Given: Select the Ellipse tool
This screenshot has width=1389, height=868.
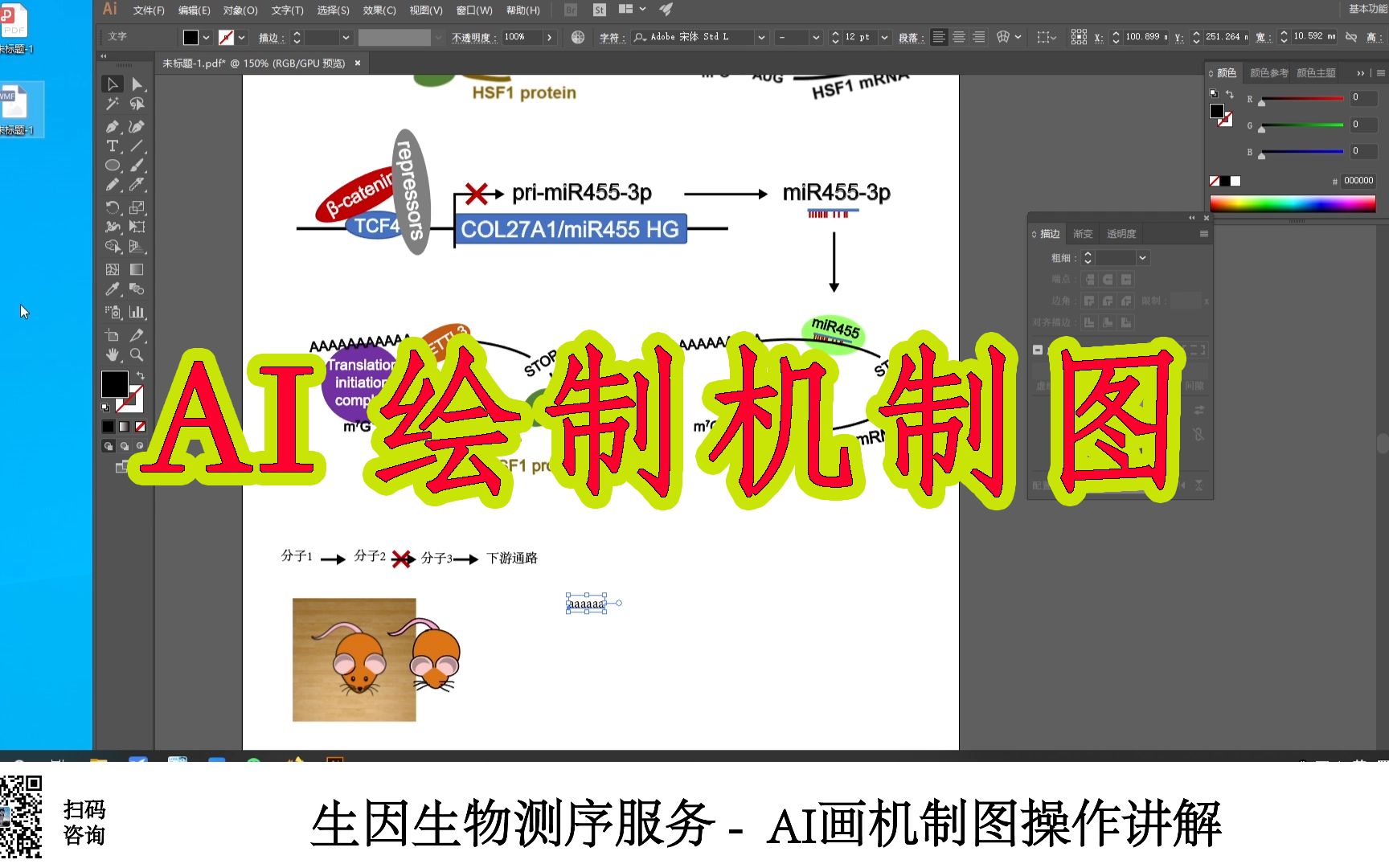Looking at the screenshot, I should point(113,166).
